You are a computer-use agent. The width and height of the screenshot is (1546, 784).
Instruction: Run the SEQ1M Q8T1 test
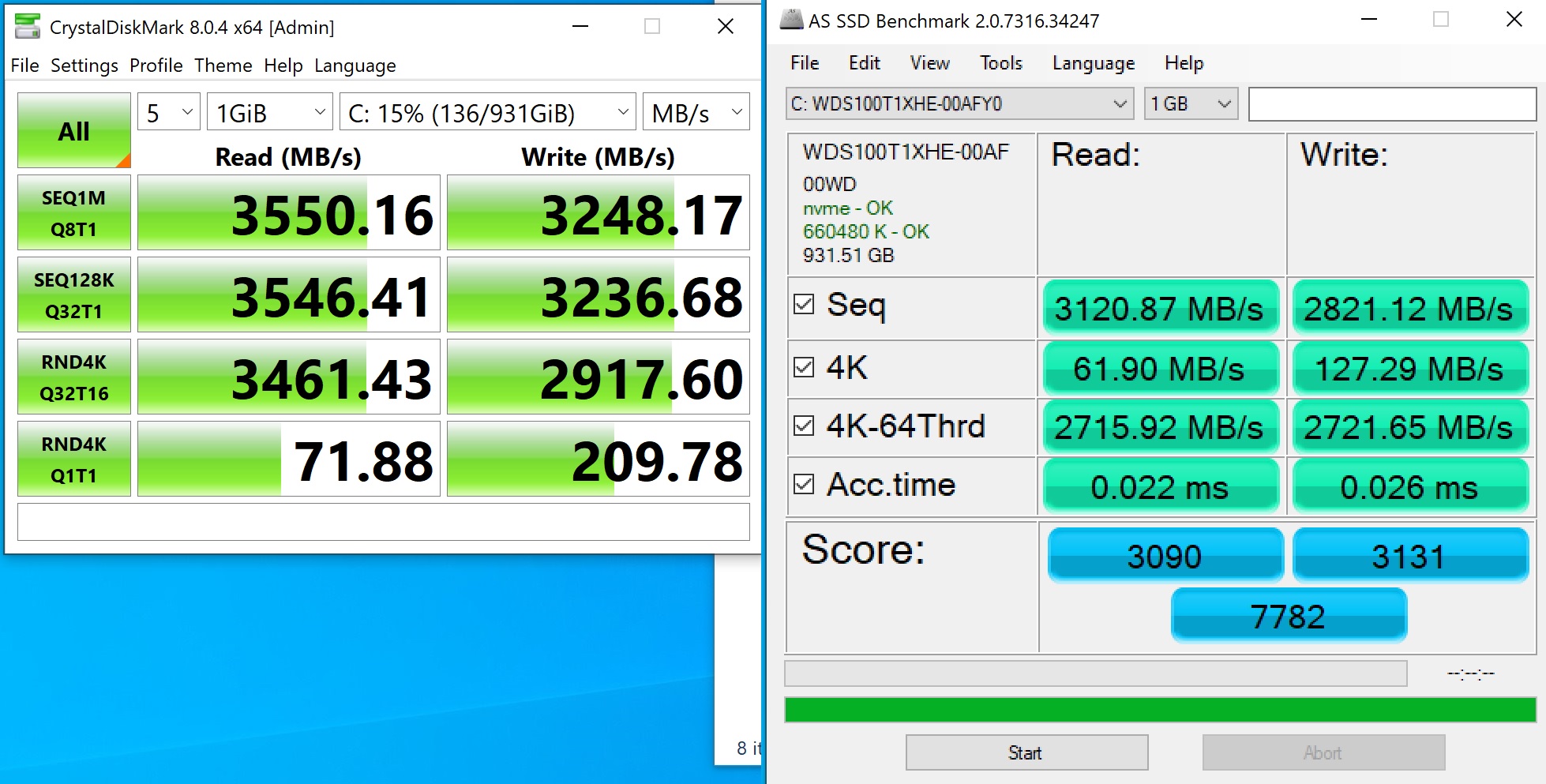[x=74, y=213]
